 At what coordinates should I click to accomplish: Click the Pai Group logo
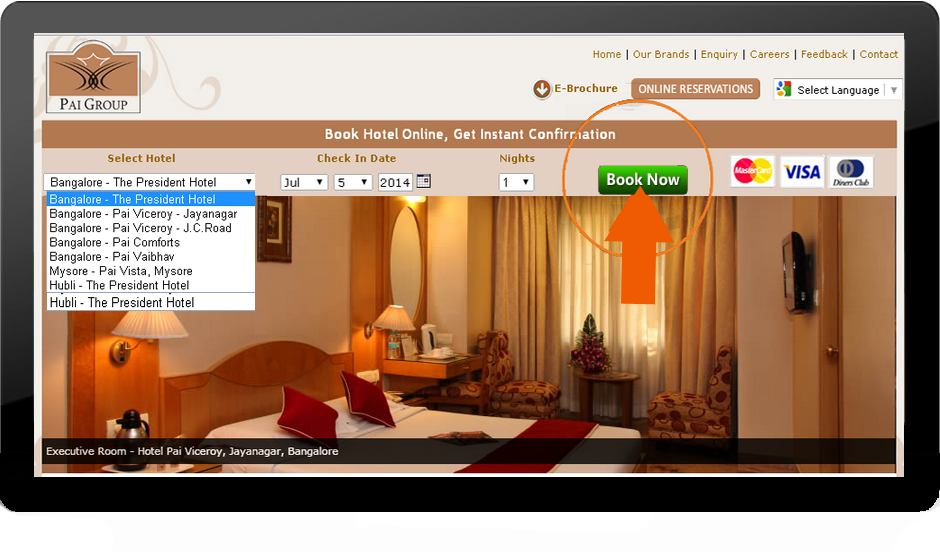(x=94, y=79)
